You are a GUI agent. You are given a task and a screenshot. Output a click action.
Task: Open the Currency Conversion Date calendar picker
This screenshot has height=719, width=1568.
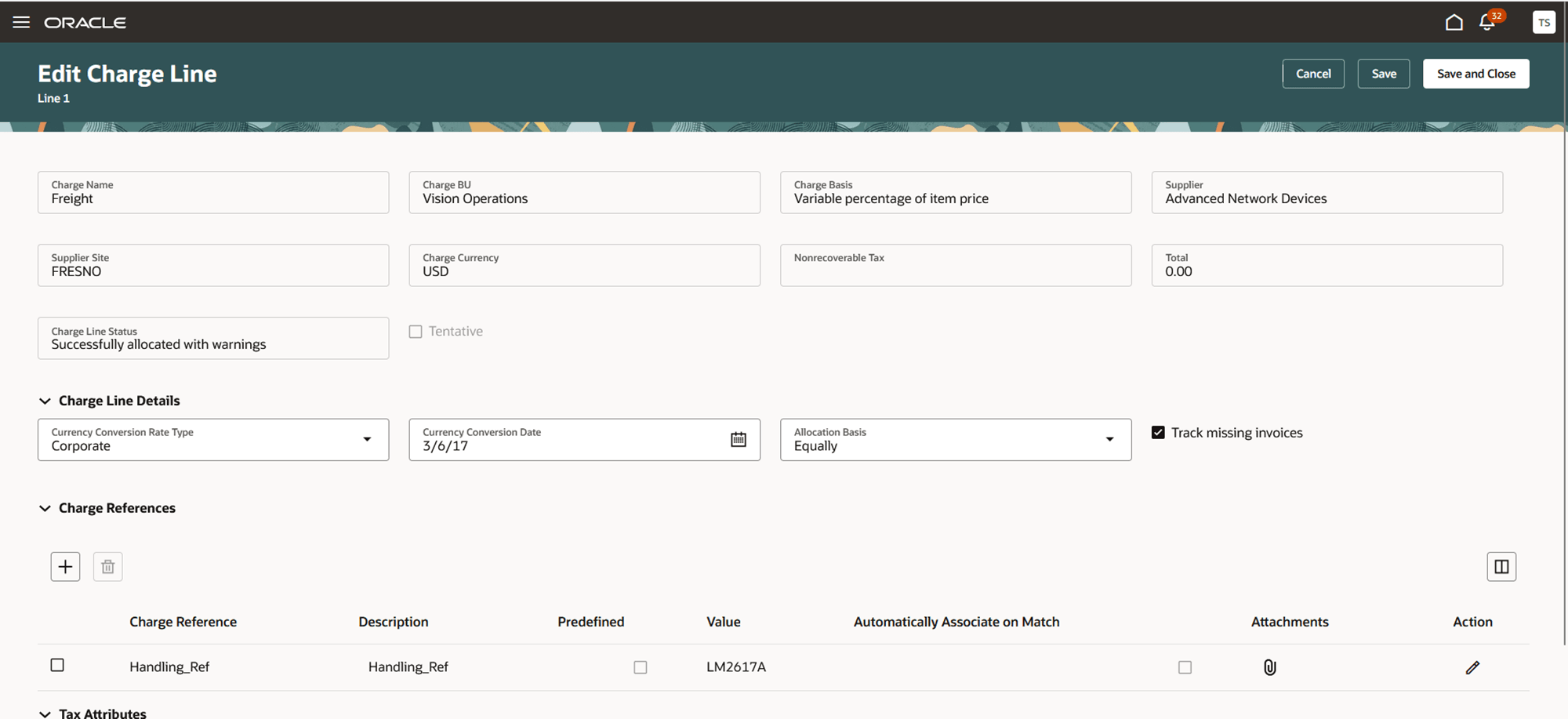point(739,440)
